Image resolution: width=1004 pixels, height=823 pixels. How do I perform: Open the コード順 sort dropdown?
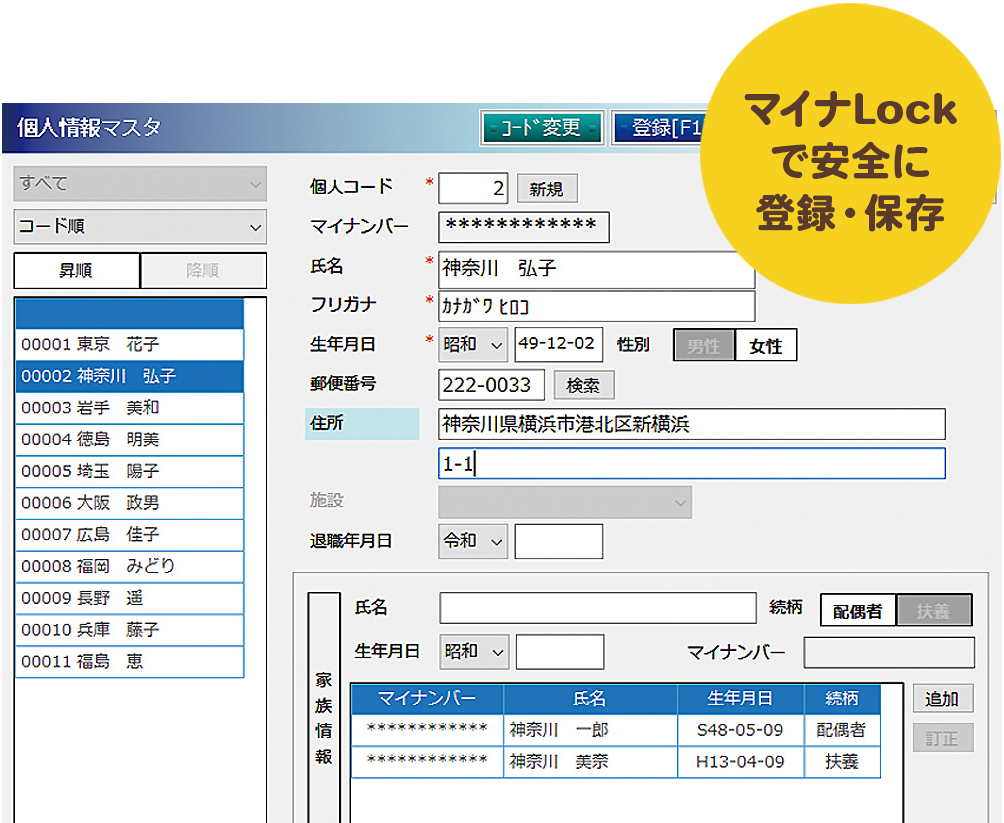click(140, 227)
